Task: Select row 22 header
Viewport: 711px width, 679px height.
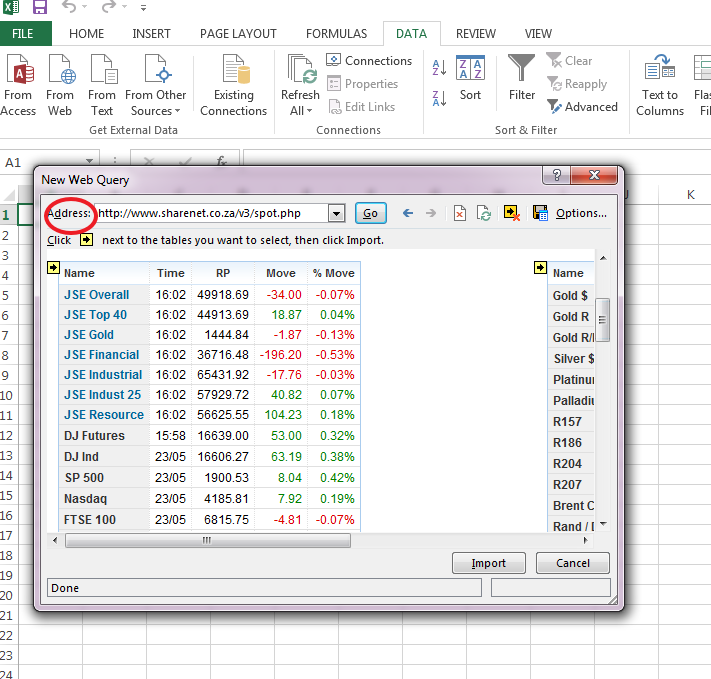Action: click(7, 635)
